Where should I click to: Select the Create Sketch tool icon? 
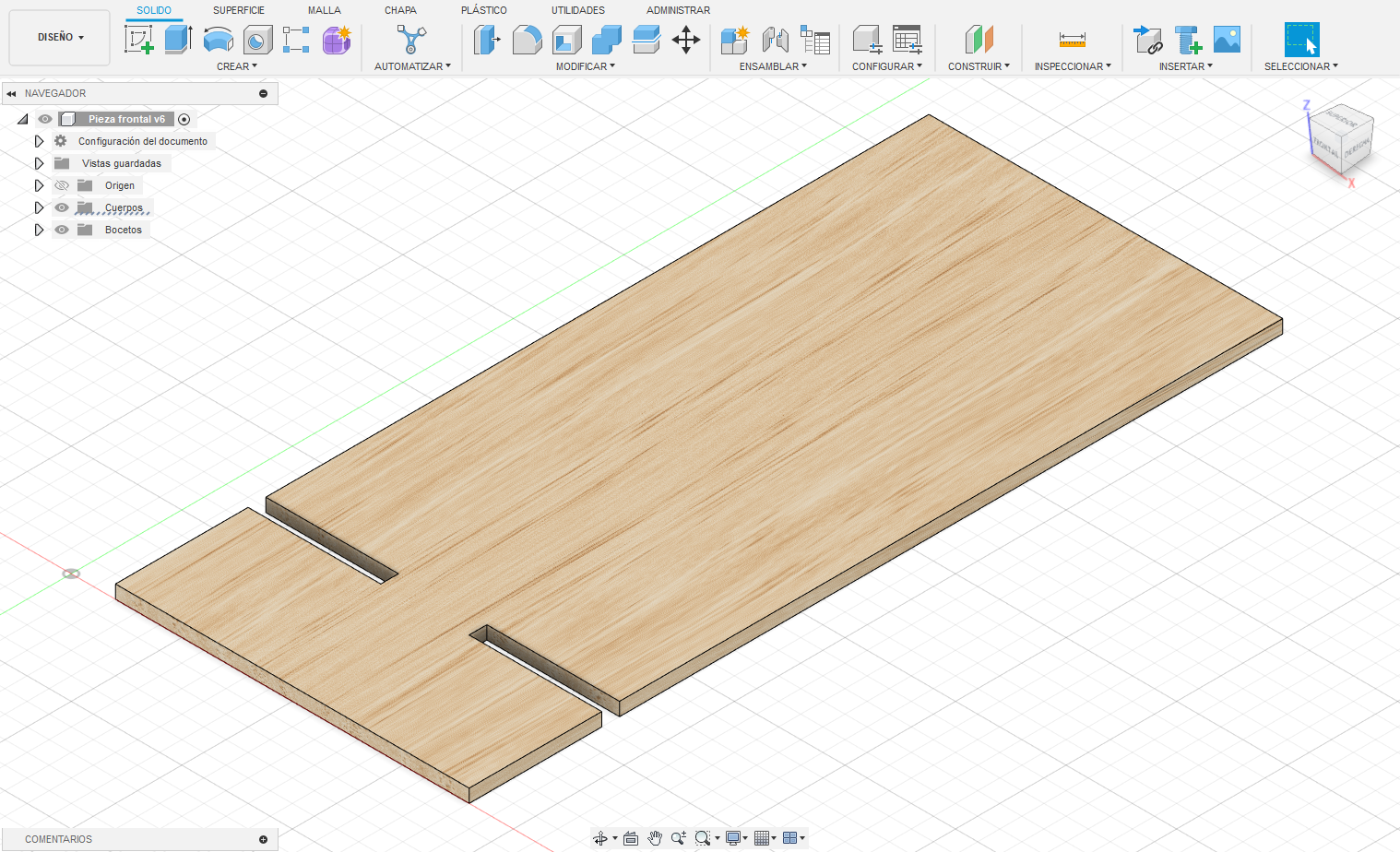tap(138, 40)
